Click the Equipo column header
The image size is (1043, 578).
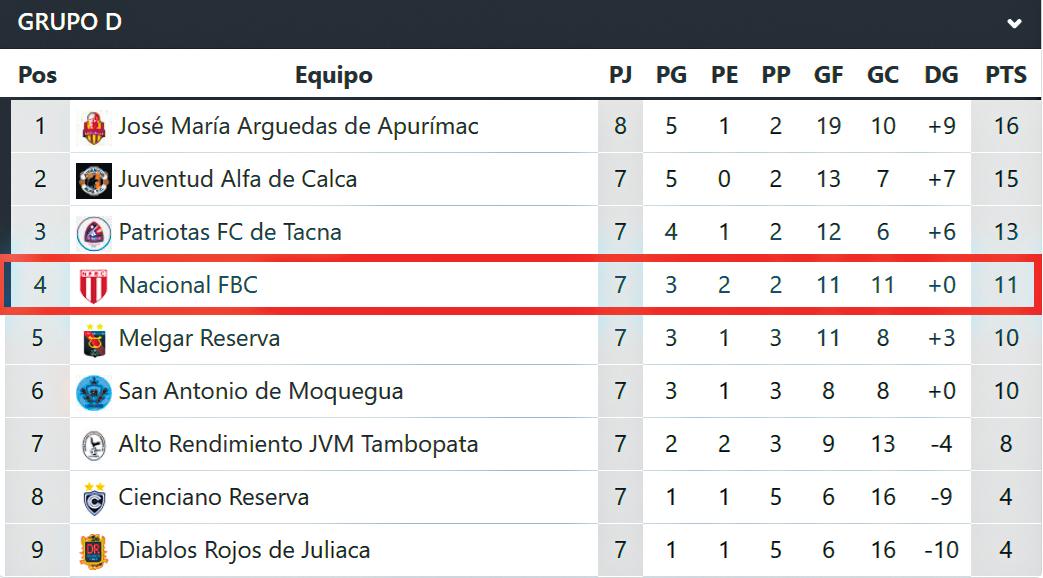coord(333,75)
